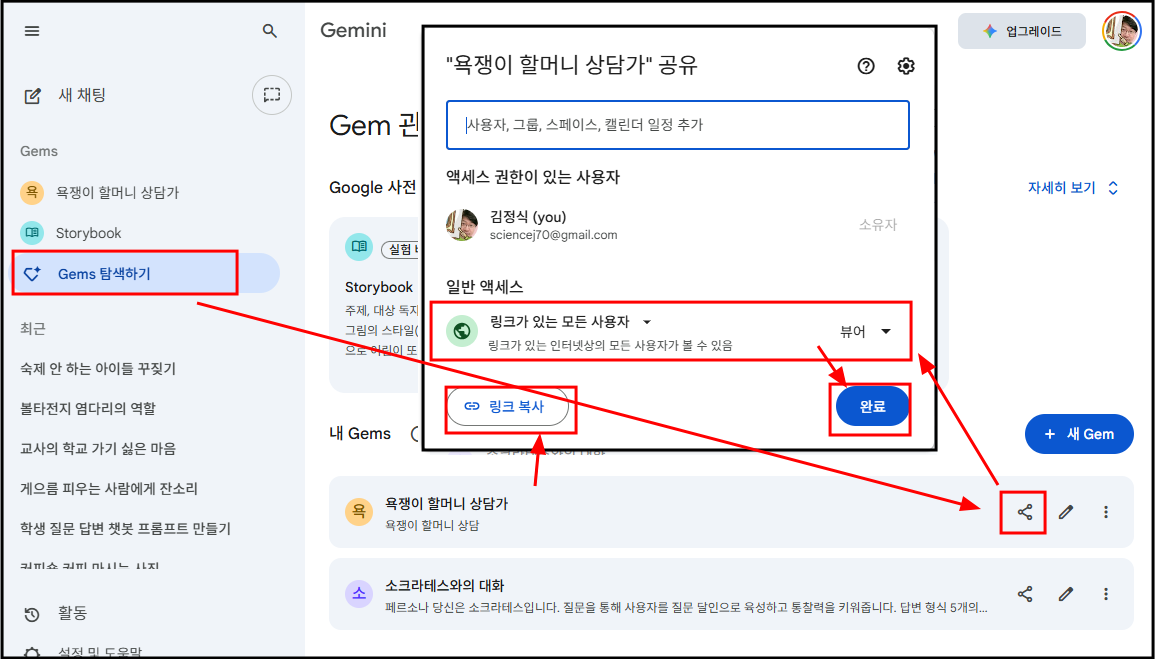The image size is (1156, 659).
Task: Open recent chat 학생 질문 답변 챗봇 프롬프트 만들기
Action: 125,528
